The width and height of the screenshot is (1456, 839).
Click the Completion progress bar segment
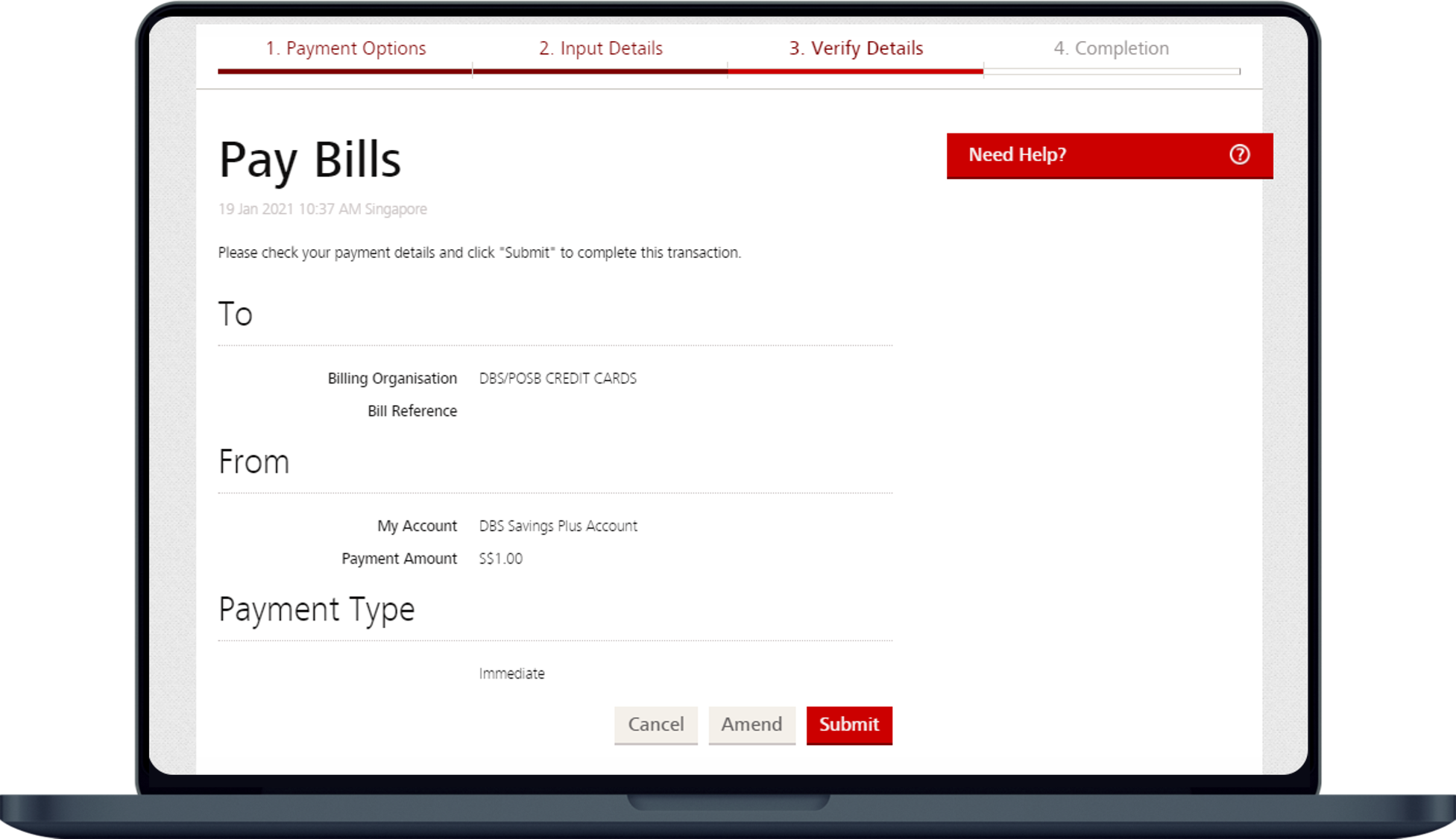1111,72
